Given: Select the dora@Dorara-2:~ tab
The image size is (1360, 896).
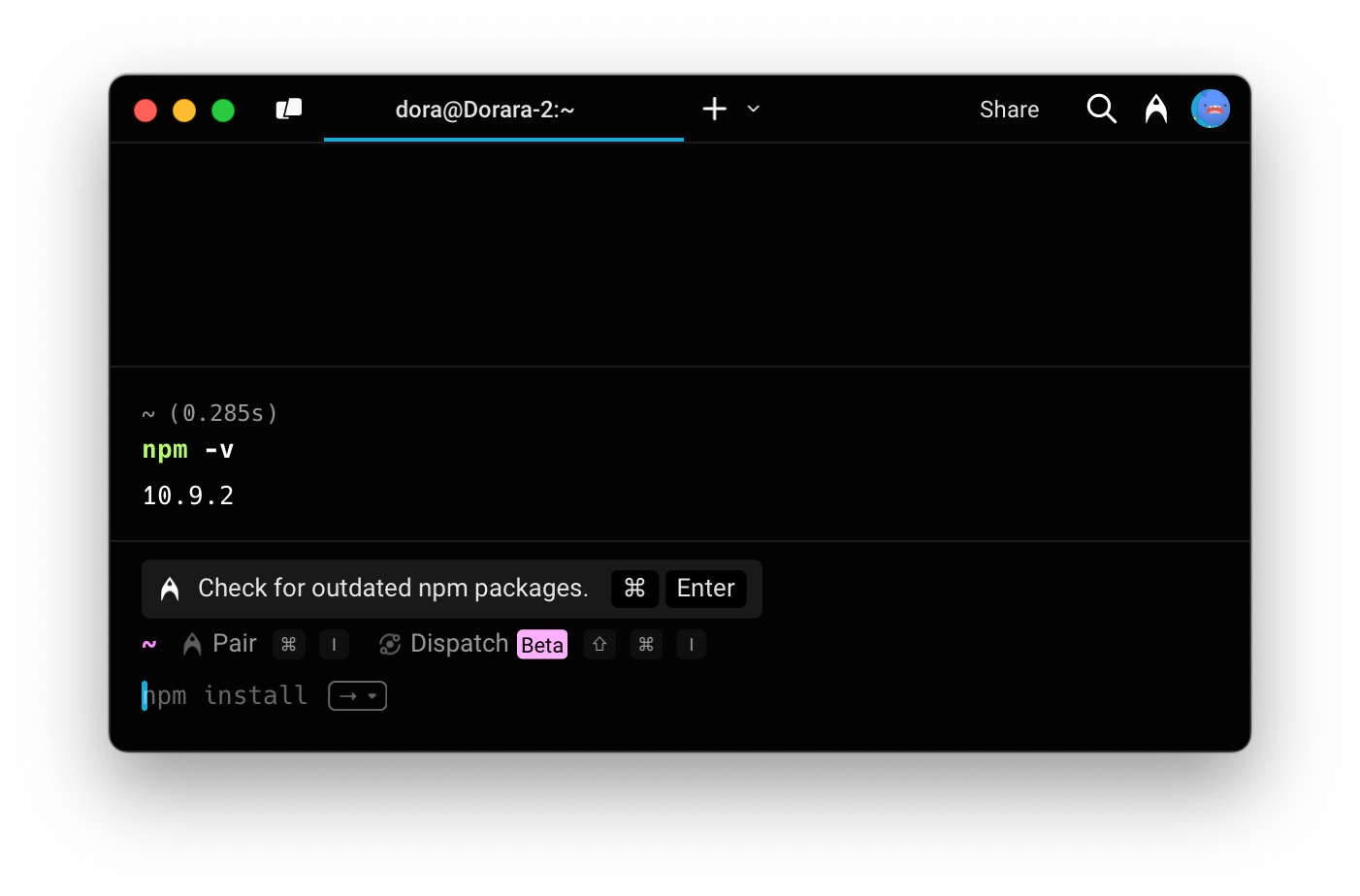Looking at the screenshot, I should (x=503, y=110).
